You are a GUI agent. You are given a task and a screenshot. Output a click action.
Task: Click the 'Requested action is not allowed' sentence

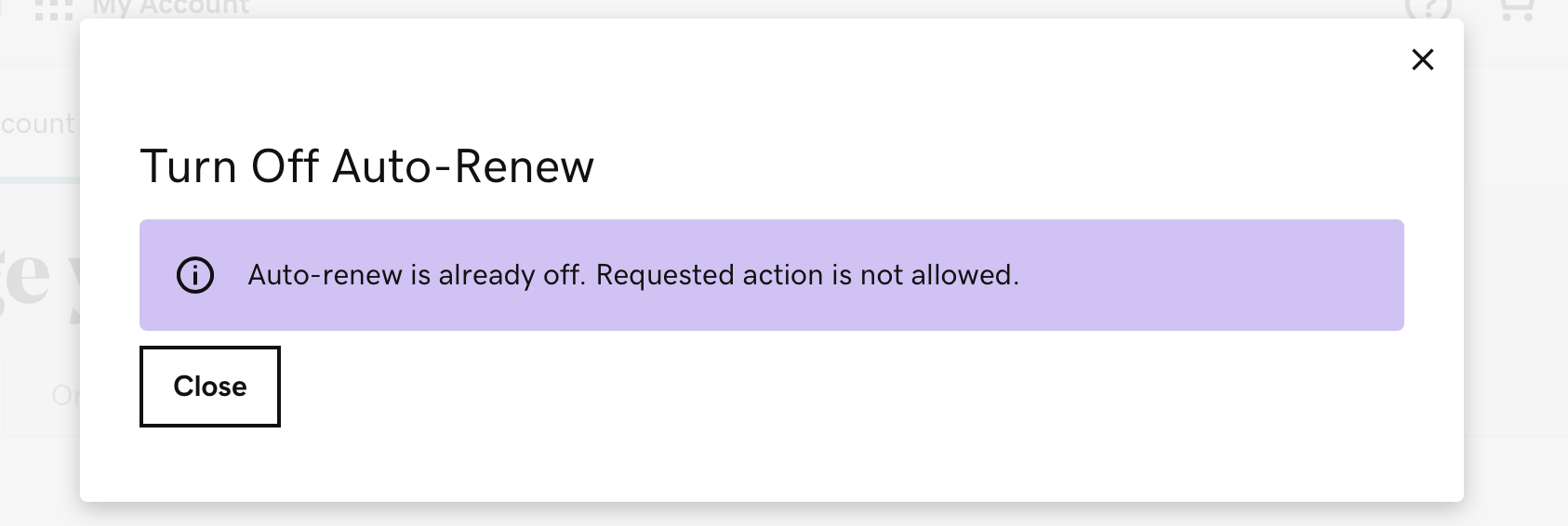click(807, 275)
